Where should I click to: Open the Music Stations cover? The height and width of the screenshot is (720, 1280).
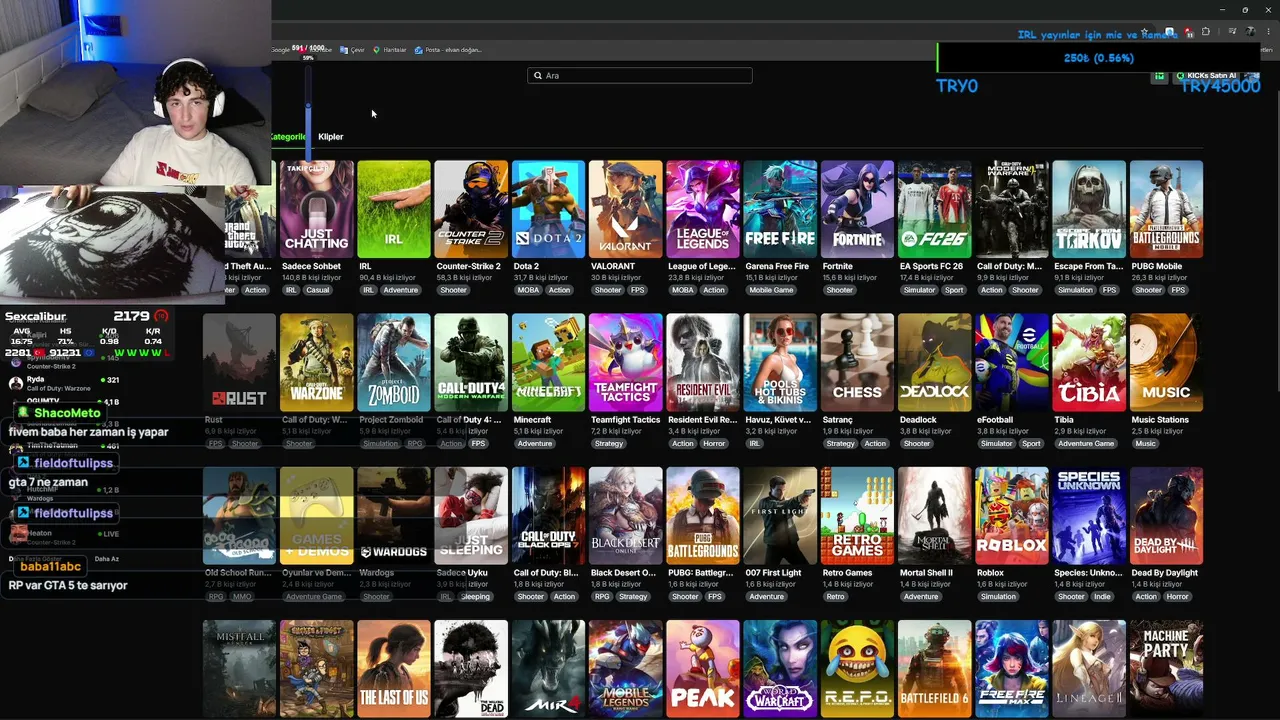click(1166, 362)
